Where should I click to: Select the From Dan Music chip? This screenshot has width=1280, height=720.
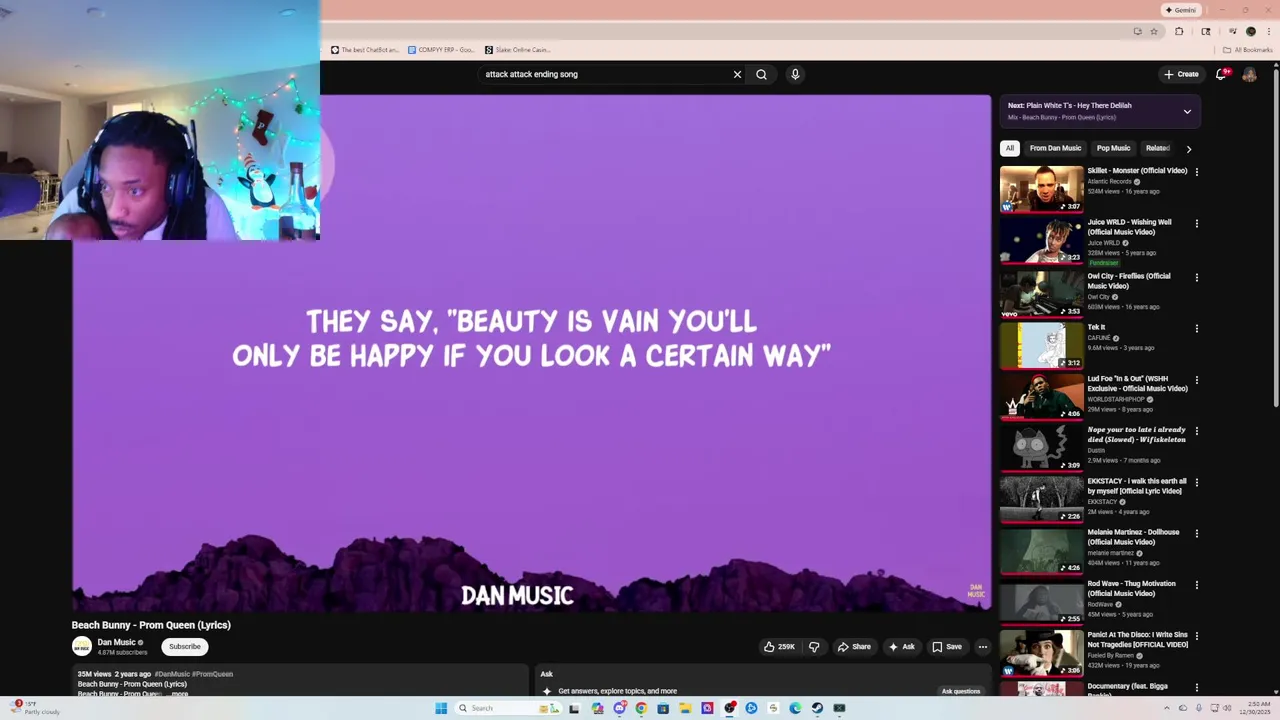[1055, 148]
